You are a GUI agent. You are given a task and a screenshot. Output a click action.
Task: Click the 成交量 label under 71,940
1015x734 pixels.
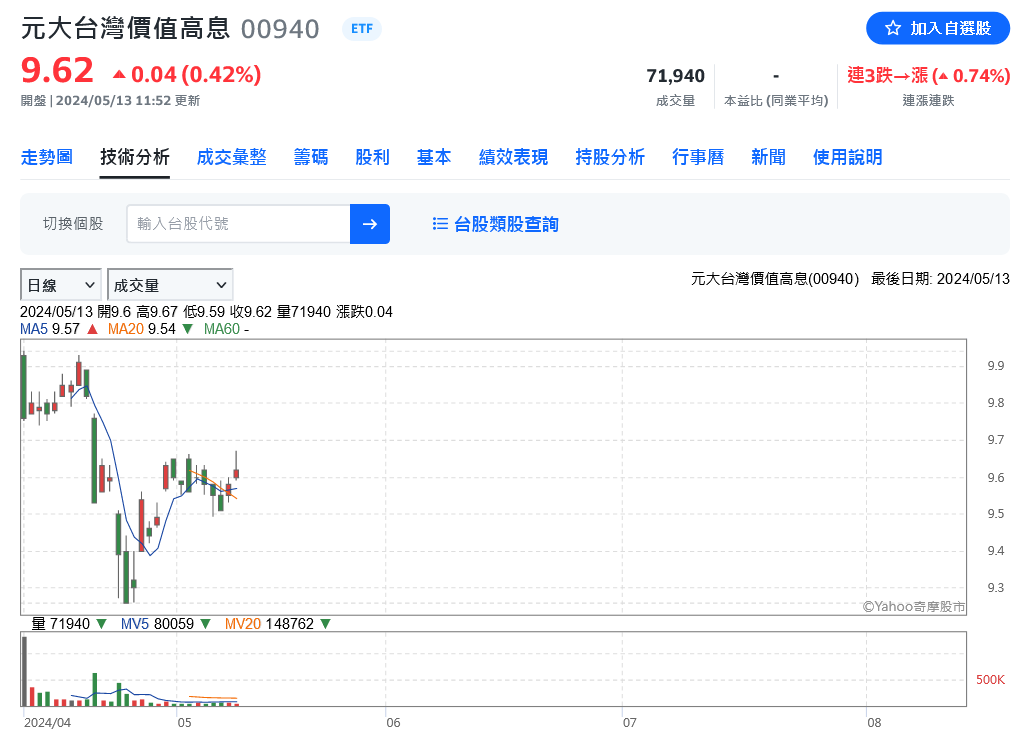coord(675,100)
